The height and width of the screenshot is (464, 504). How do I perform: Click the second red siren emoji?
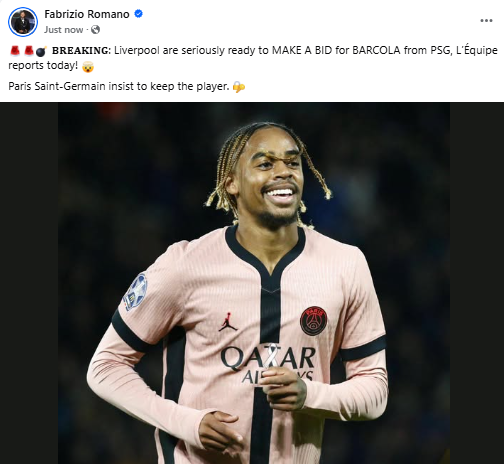point(28,51)
